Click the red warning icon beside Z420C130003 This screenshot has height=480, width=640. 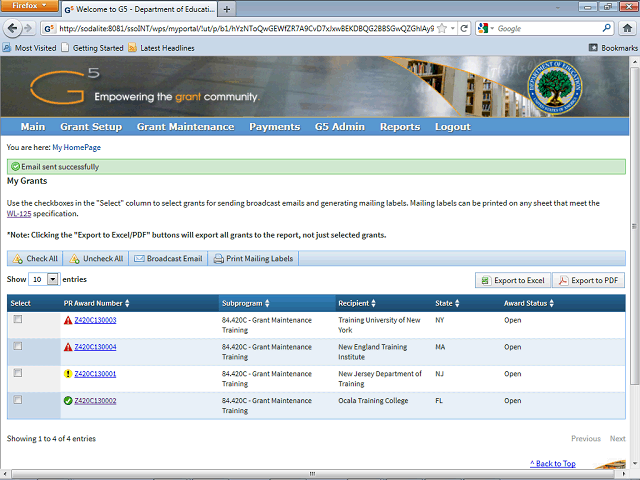[68, 320]
